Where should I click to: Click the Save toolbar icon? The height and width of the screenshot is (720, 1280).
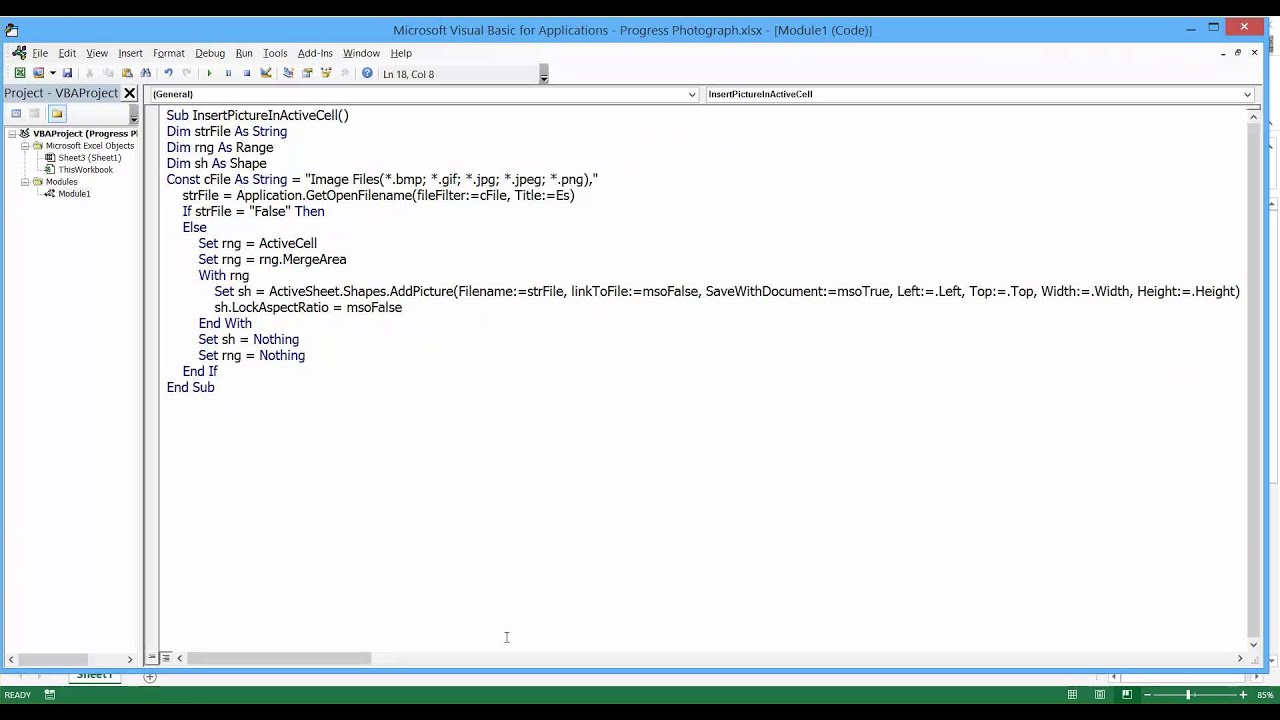[x=67, y=73]
